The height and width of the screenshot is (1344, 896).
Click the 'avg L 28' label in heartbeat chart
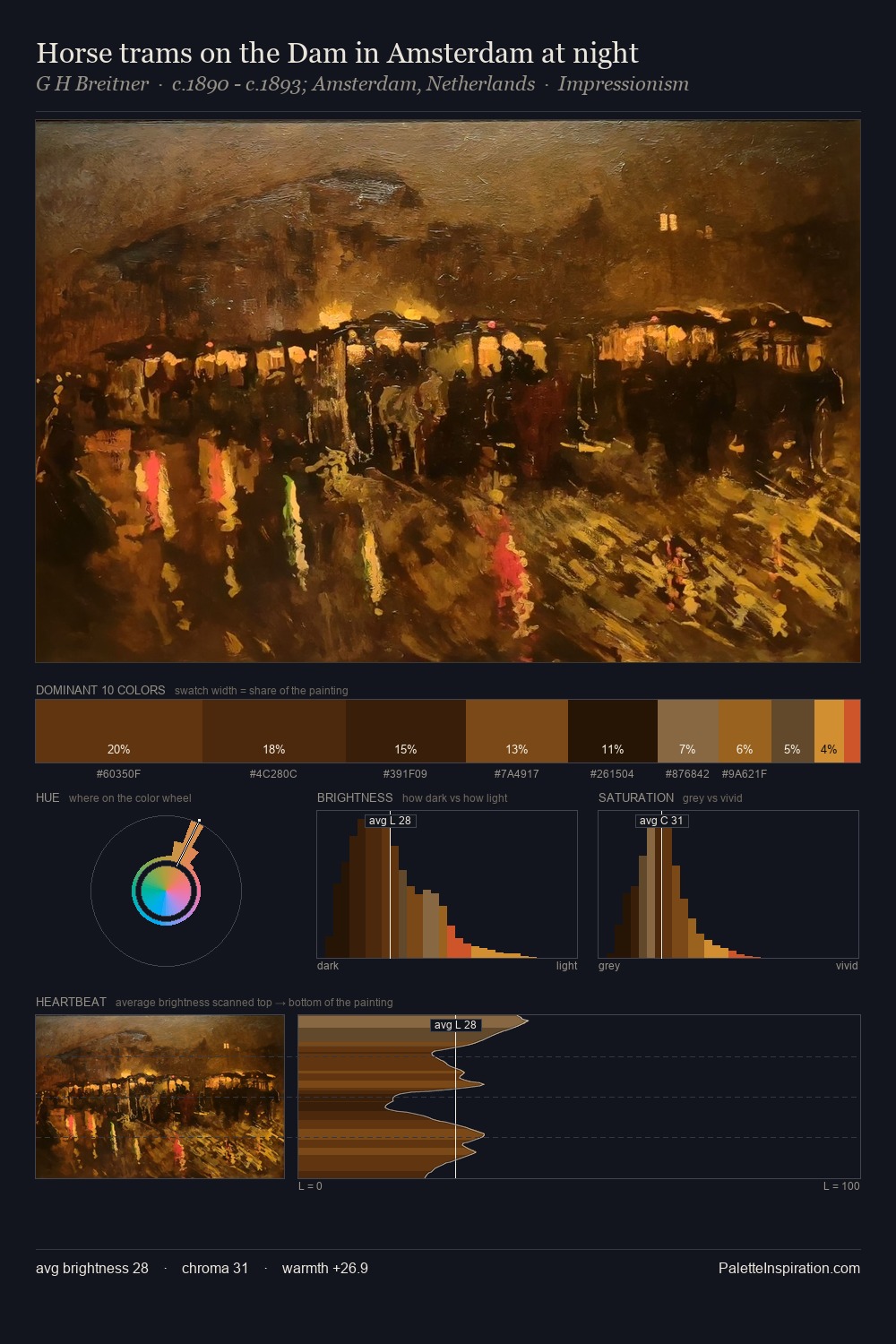[x=455, y=1025]
